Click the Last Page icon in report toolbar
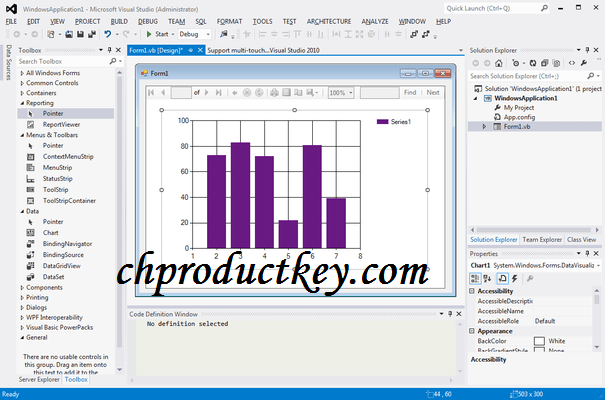This screenshot has width=605, height=400. pyautogui.click(x=218, y=93)
